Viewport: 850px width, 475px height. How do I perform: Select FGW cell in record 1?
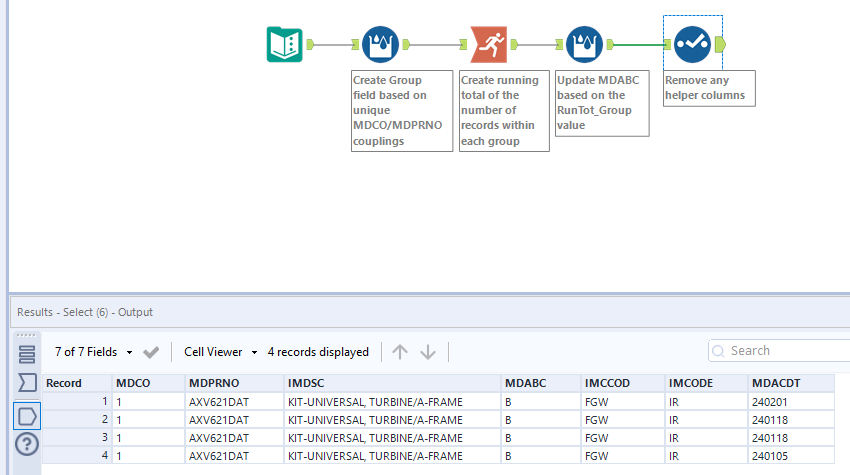(623, 402)
